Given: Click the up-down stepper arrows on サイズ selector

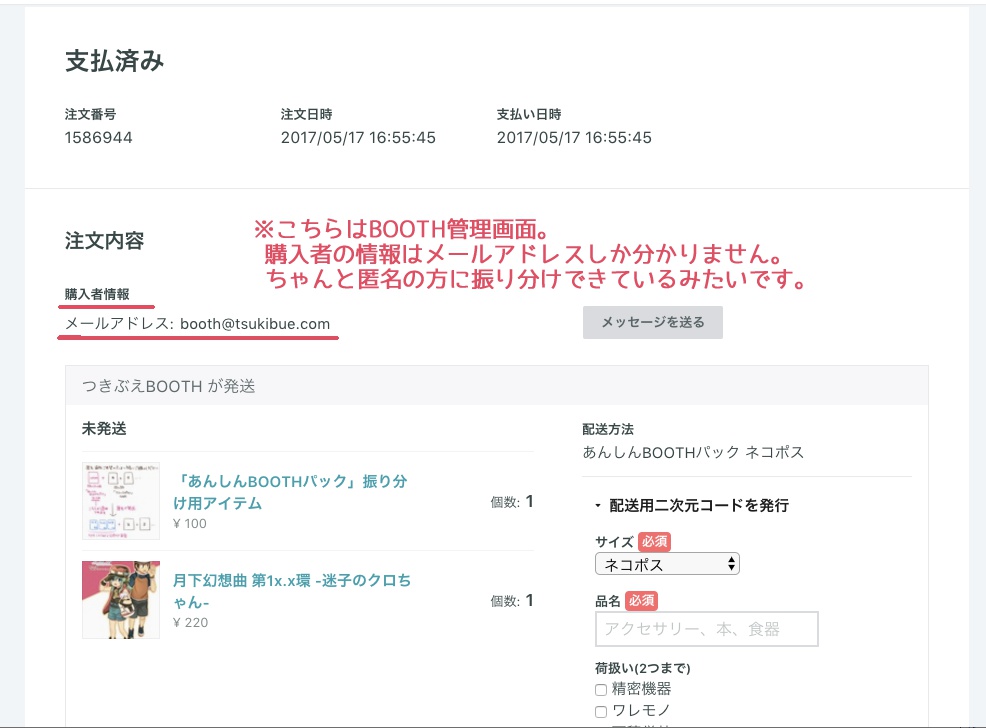Looking at the screenshot, I should coord(729,563).
